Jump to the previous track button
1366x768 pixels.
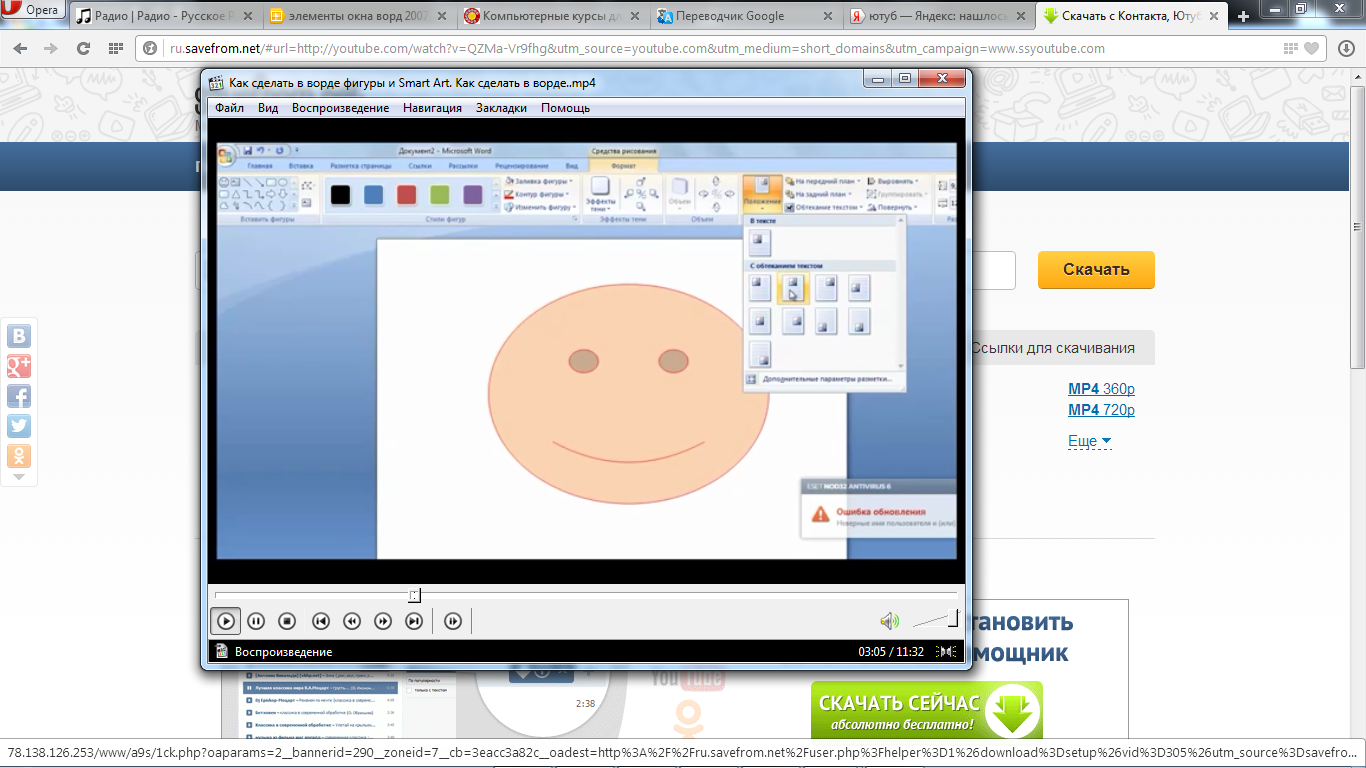tap(320, 621)
